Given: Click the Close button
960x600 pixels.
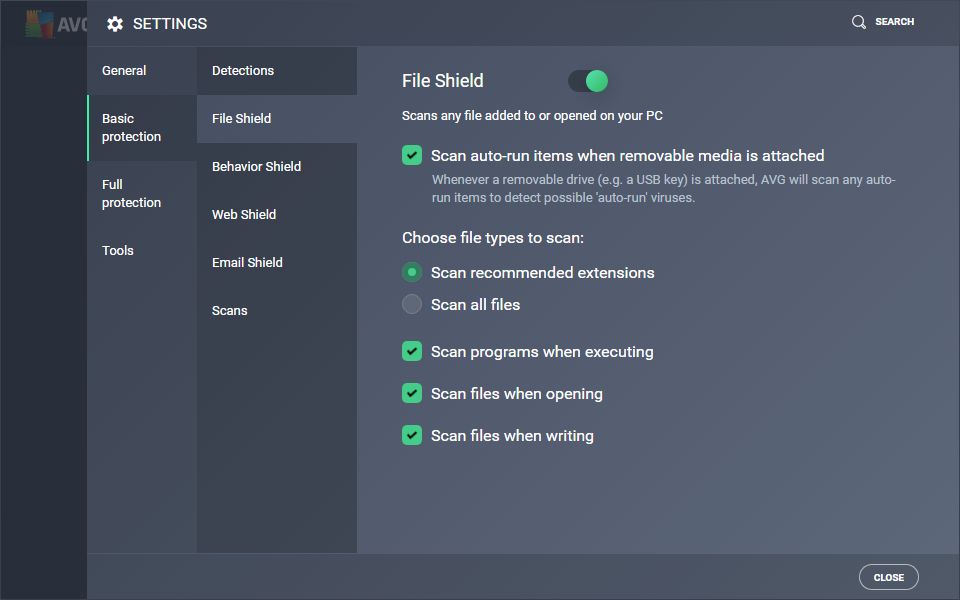Looking at the screenshot, I should click(x=888, y=577).
